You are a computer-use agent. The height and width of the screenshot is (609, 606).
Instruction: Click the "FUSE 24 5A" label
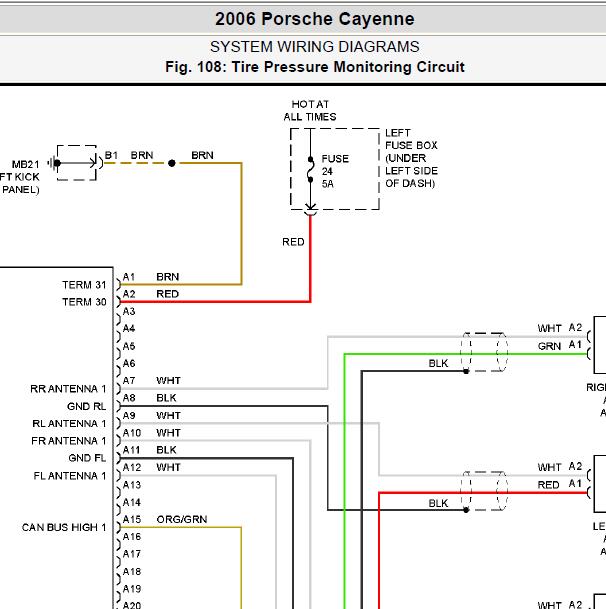pyautogui.click(x=335, y=171)
